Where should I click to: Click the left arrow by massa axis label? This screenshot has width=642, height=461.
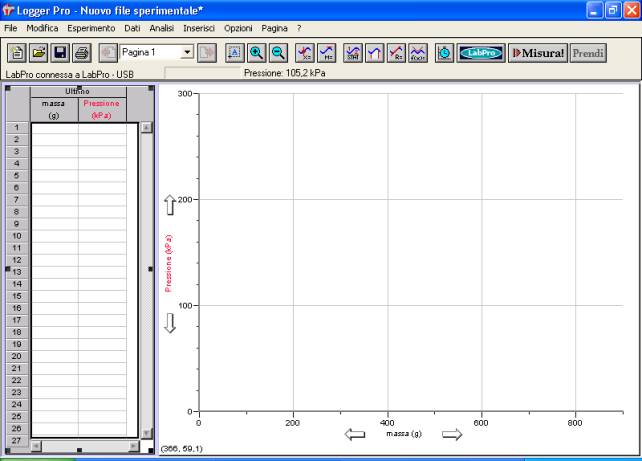[x=355, y=434]
